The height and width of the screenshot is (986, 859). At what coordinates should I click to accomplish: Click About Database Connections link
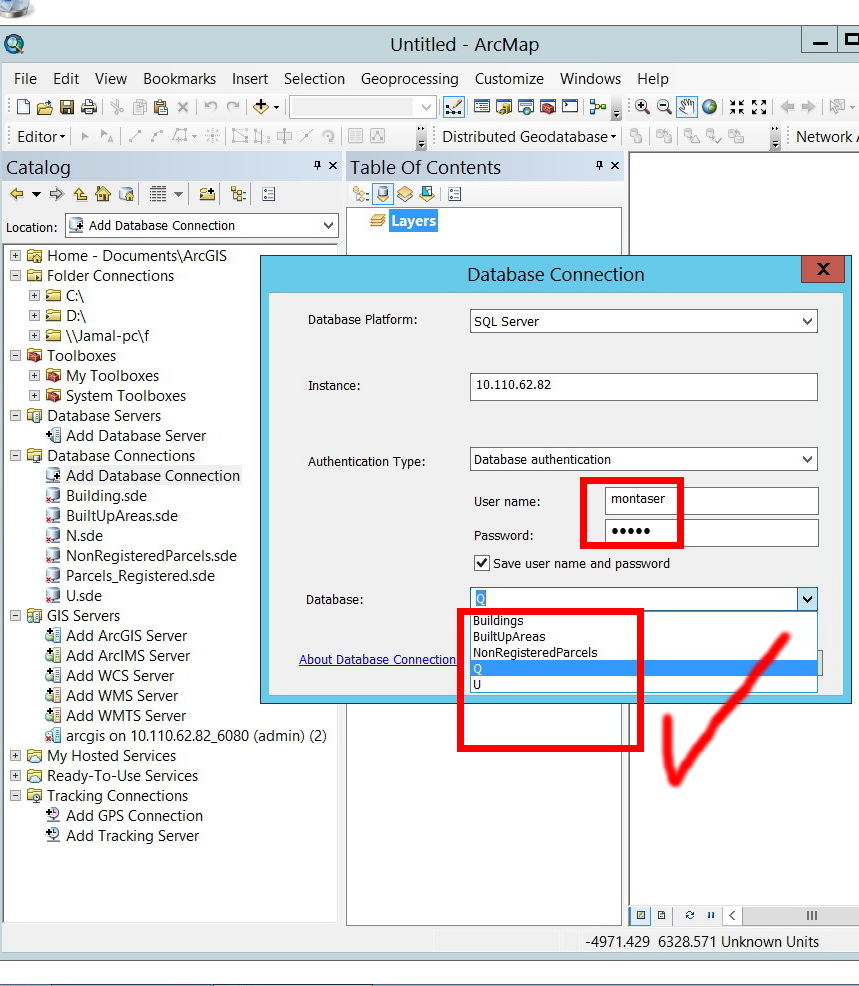pos(377,659)
